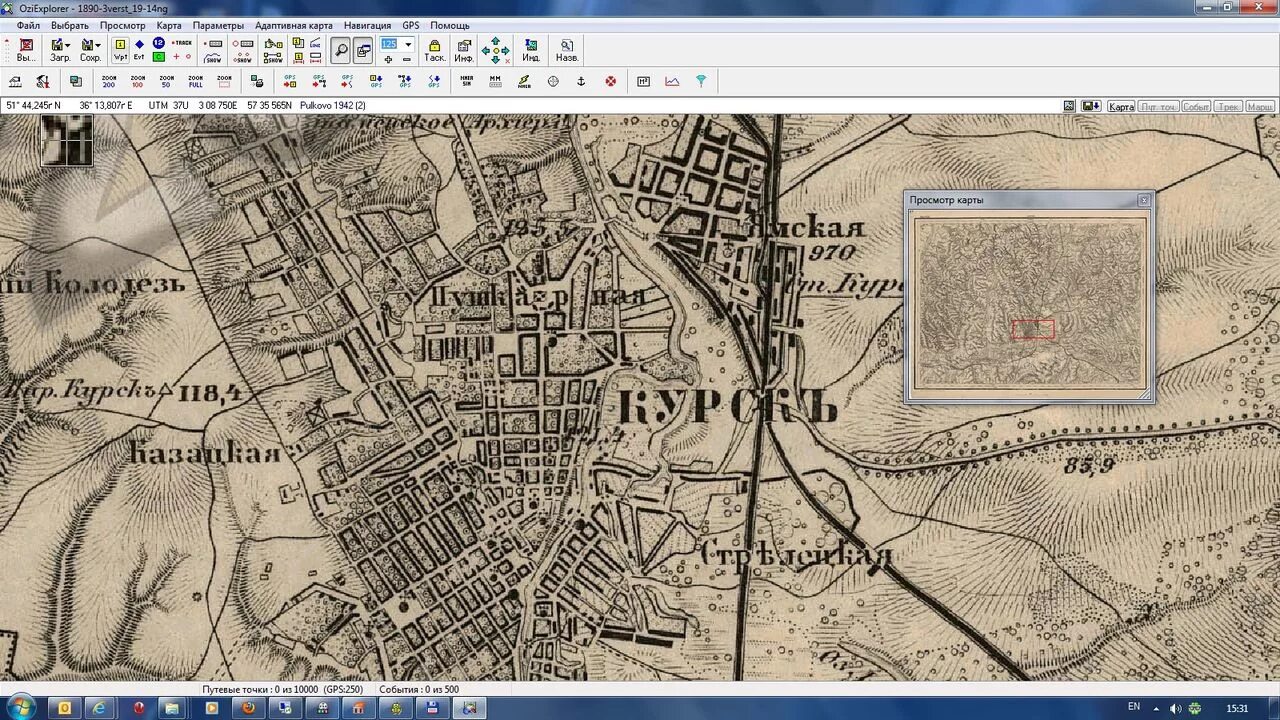The image size is (1280, 720).
Task: Click GPS upload route icon
Action: (319, 81)
